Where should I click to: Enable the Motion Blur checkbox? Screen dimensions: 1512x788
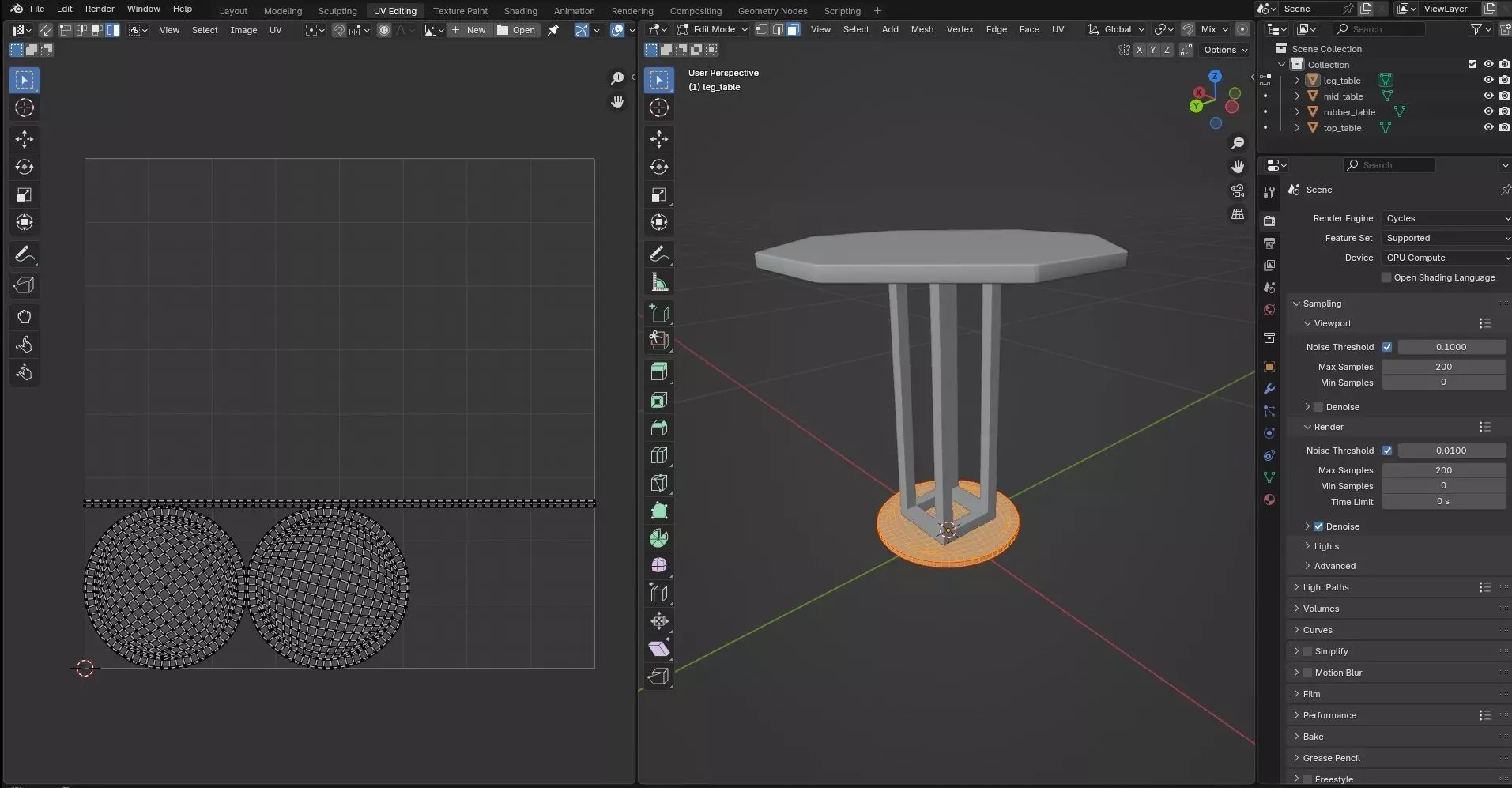(1307, 673)
